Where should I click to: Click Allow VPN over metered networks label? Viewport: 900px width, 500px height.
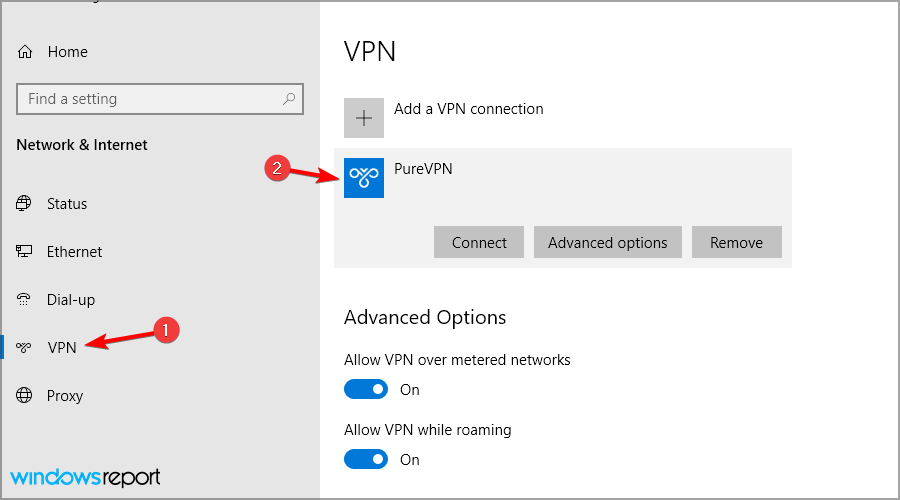[x=457, y=360]
